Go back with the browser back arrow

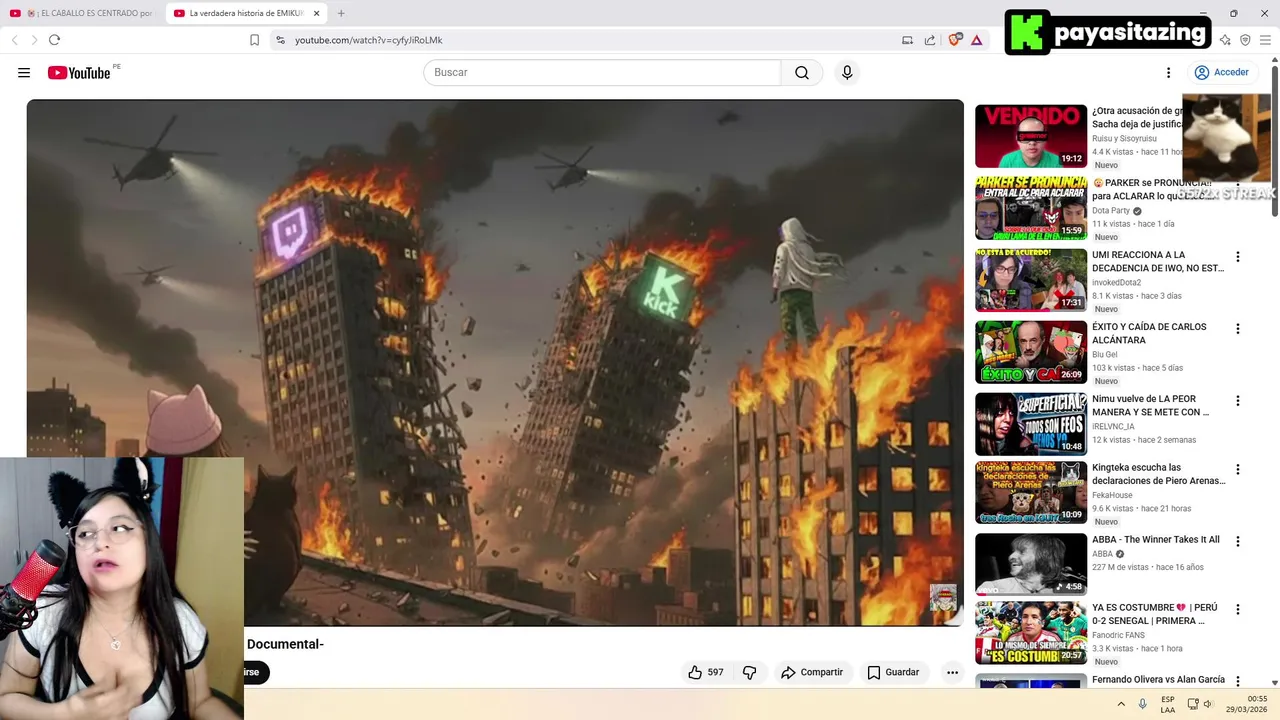[x=14, y=40]
